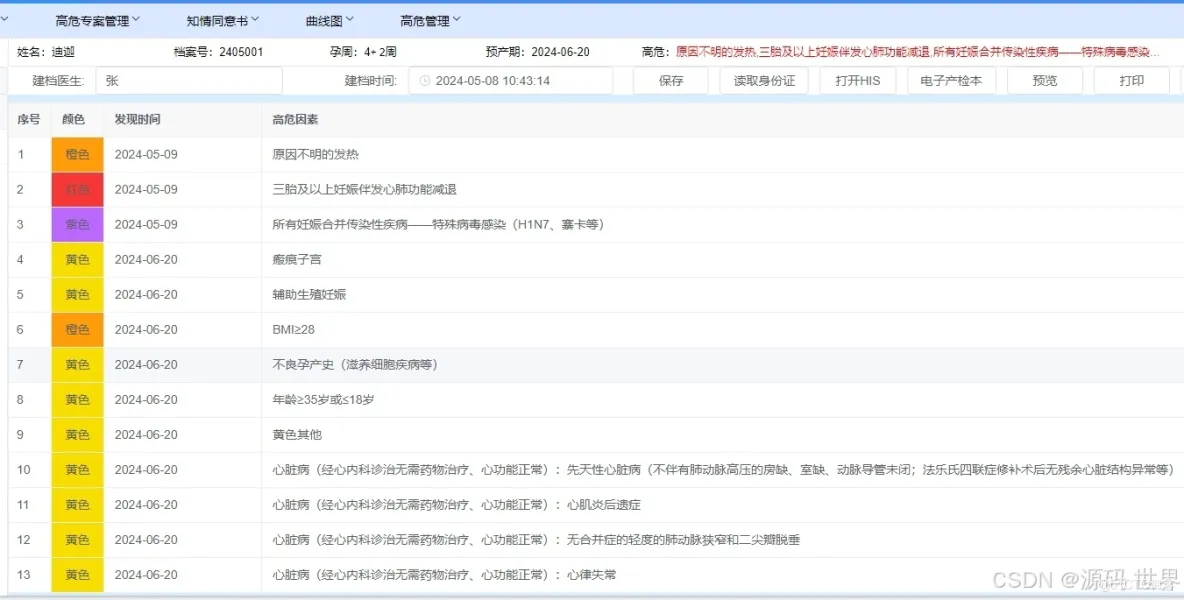1184x600 pixels.
Task: Click the 2024-05-09 date in row 1
Action: [146, 155]
